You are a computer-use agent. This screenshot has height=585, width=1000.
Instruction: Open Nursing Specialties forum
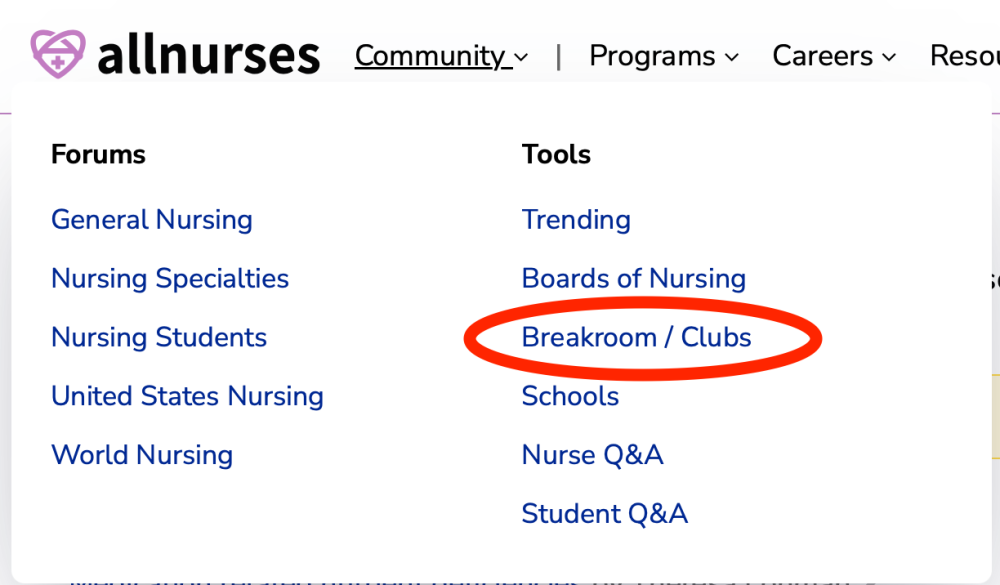click(x=170, y=278)
